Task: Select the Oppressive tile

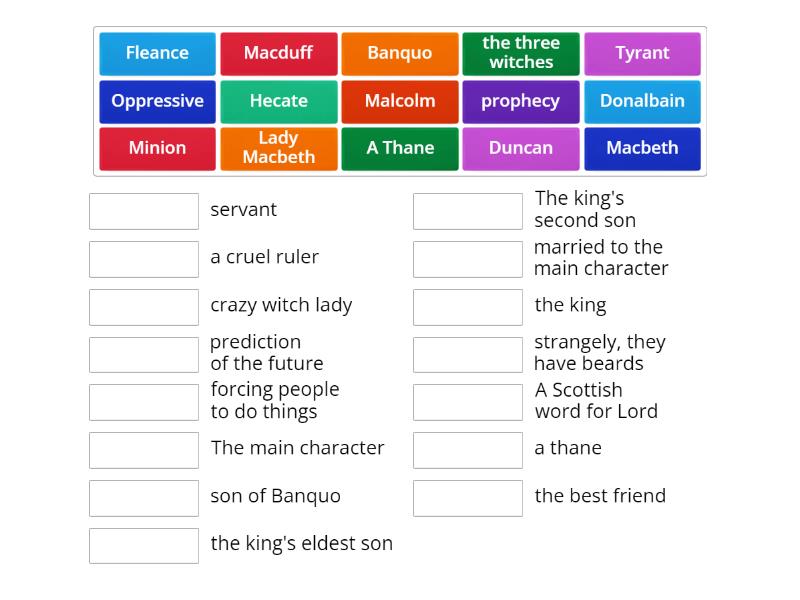Action: [x=157, y=101]
